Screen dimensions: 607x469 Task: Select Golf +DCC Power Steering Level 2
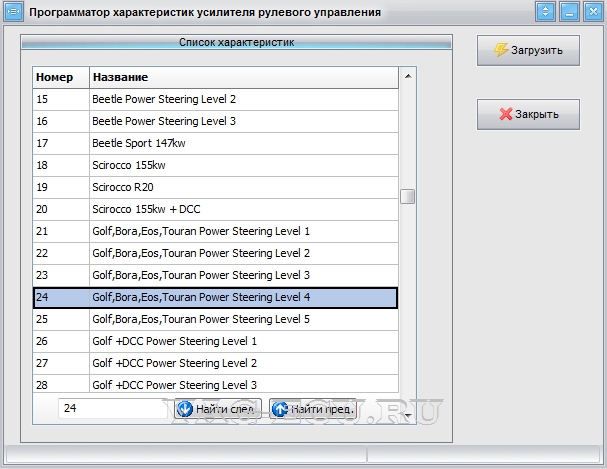tap(216, 364)
